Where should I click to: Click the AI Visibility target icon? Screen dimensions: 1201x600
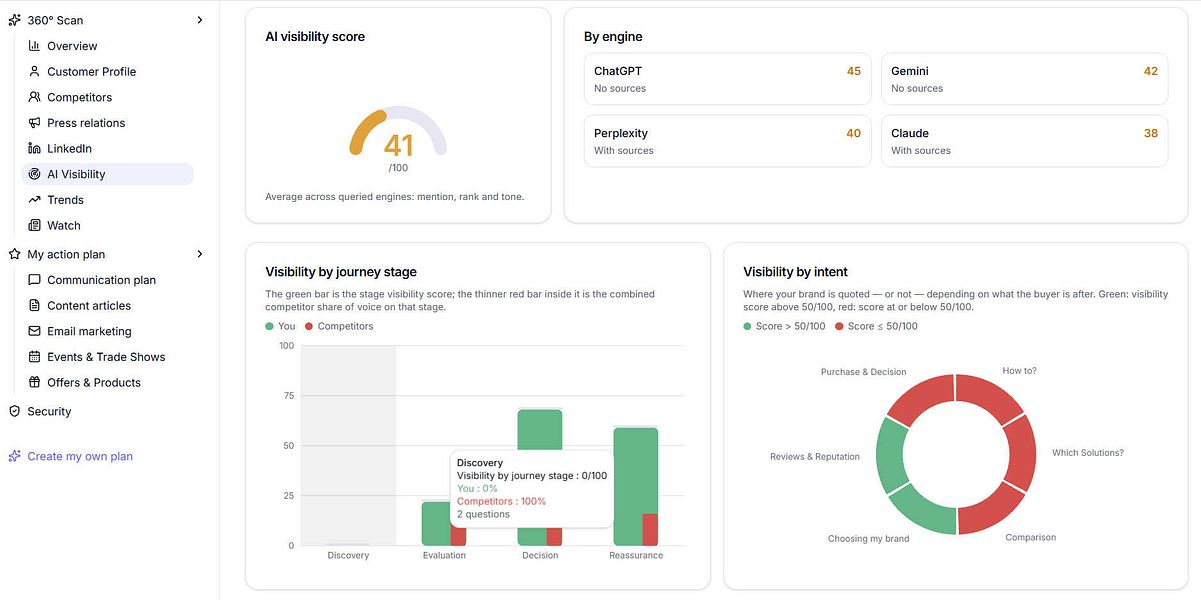pyautogui.click(x=34, y=174)
